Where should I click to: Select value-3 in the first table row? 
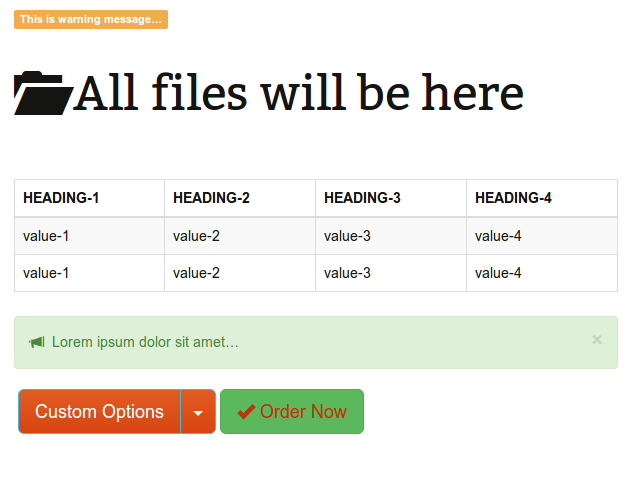[x=391, y=236]
